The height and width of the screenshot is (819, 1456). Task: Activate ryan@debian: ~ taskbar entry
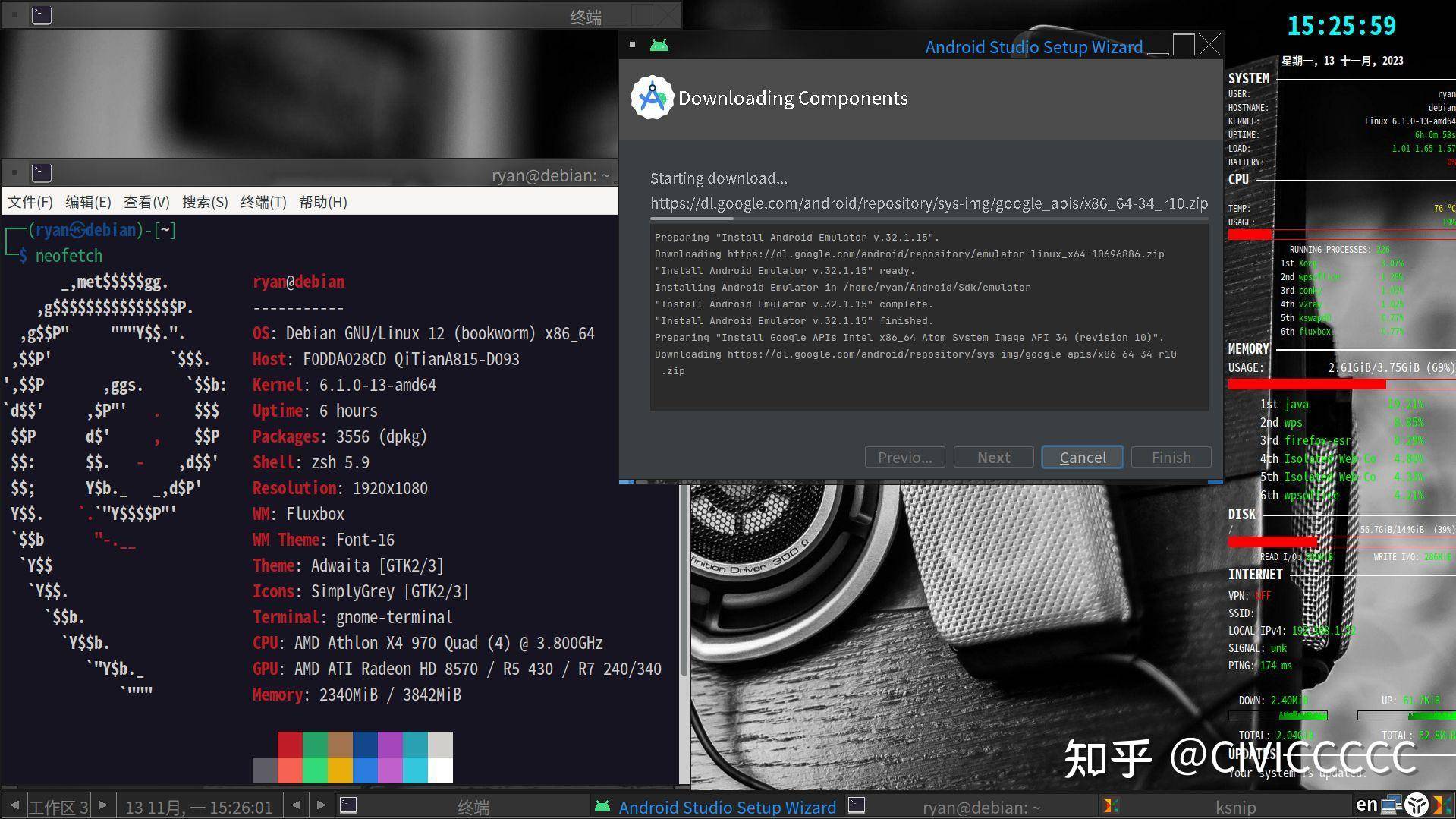[x=970, y=806]
